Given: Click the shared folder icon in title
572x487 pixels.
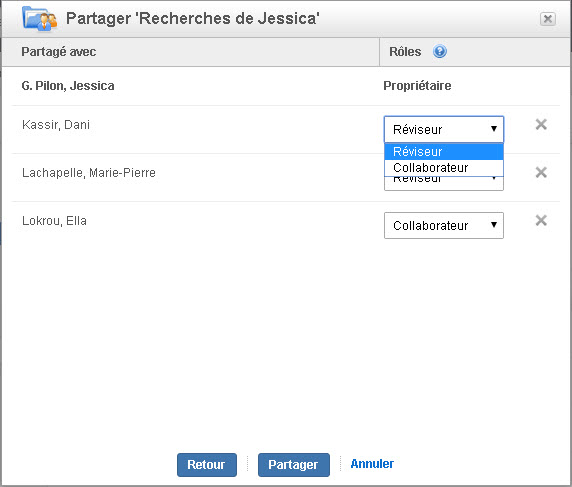Looking at the screenshot, I should (x=40, y=18).
